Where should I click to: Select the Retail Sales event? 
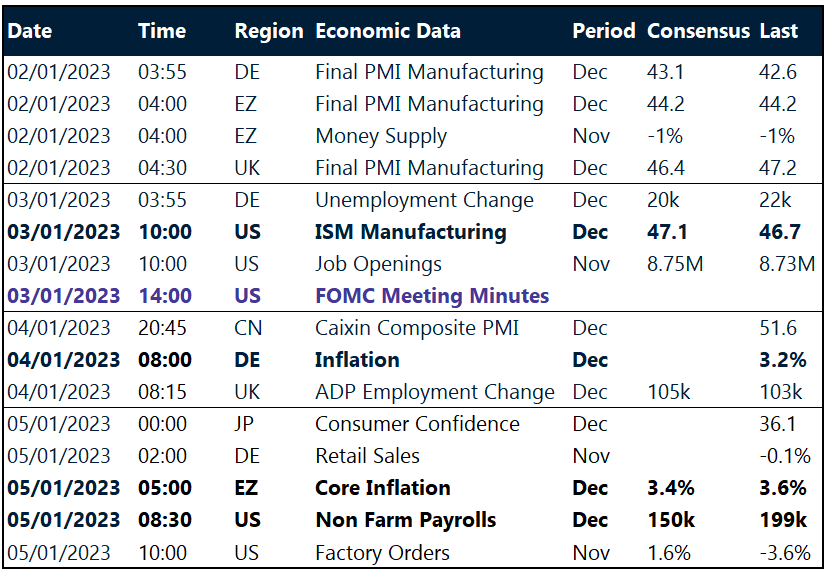tap(368, 456)
